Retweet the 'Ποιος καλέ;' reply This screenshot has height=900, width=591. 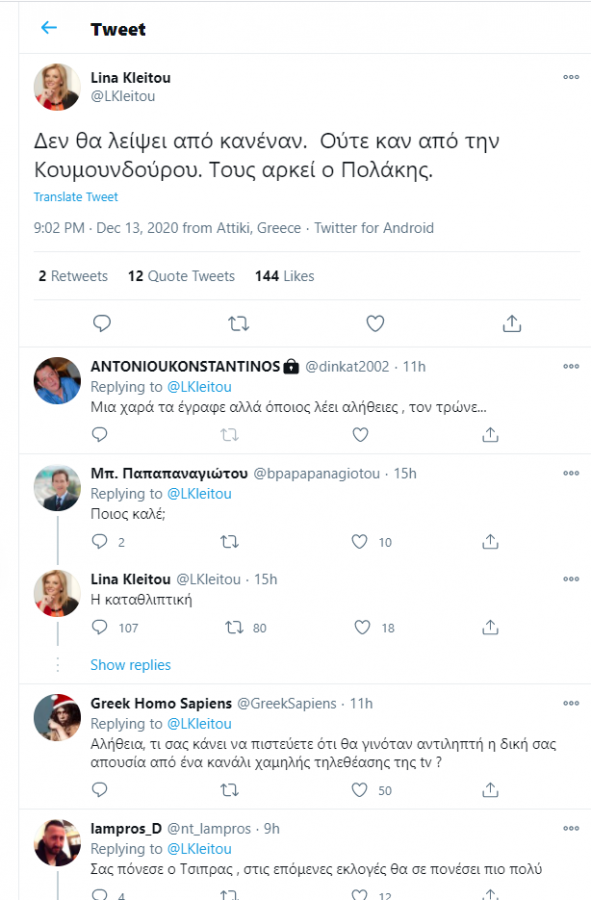coord(228,541)
